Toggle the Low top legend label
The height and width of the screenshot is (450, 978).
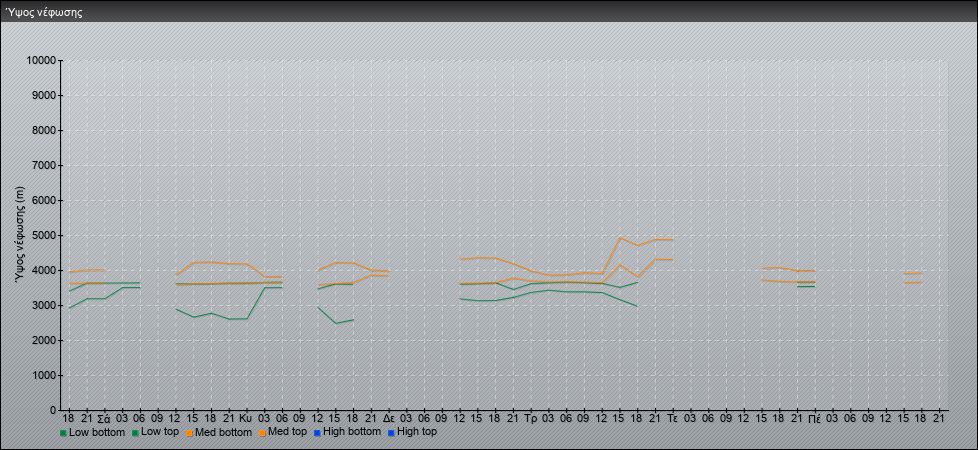pyautogui.click(x=160, y=431)
